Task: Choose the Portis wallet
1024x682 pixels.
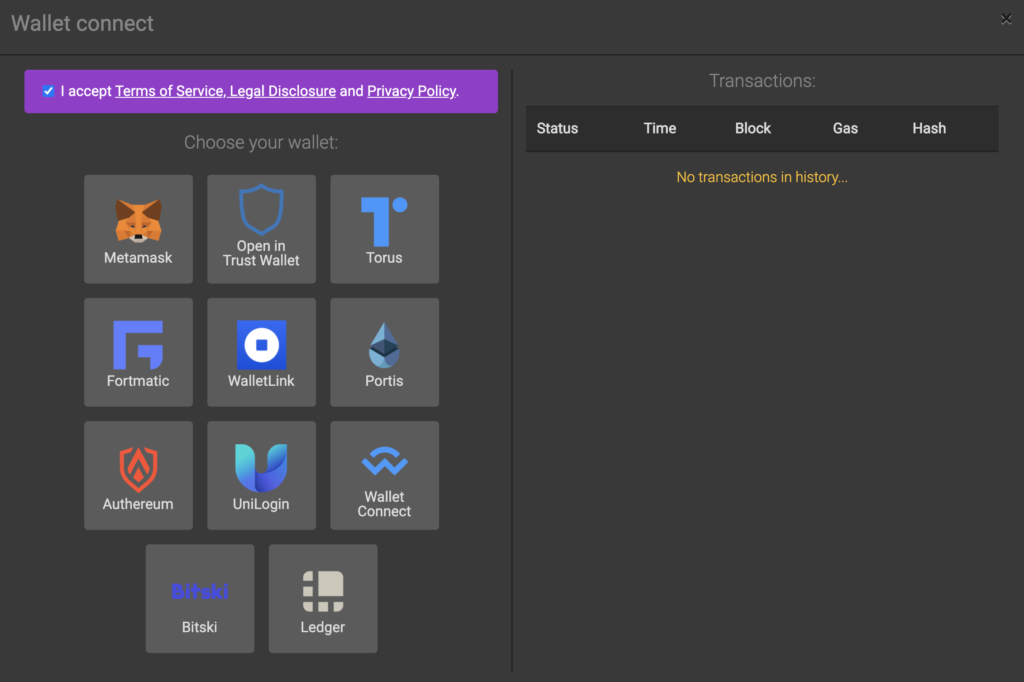Action: coord(384,352)
